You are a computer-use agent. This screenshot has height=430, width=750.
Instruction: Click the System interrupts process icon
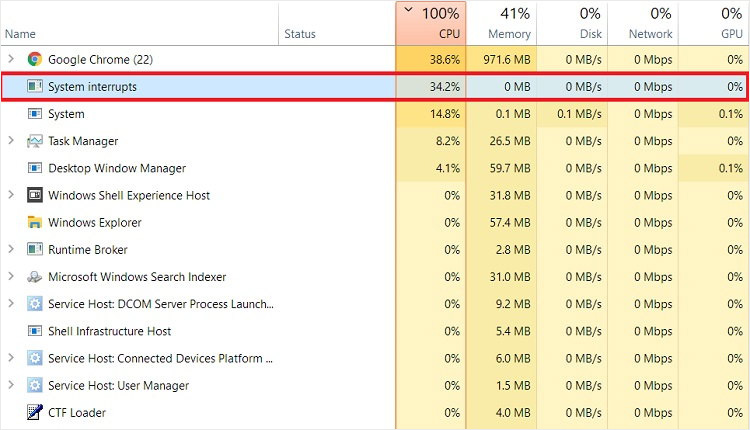35,87
